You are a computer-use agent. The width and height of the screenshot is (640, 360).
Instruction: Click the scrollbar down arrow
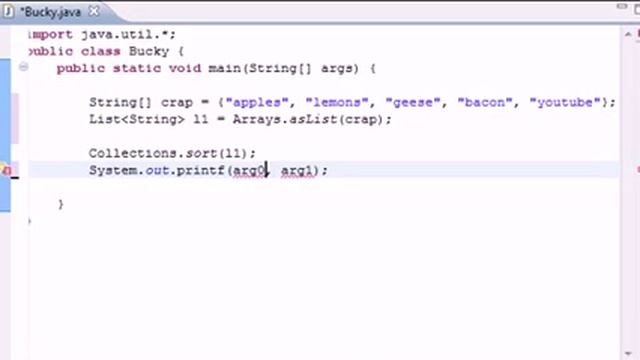pos(628,354)
